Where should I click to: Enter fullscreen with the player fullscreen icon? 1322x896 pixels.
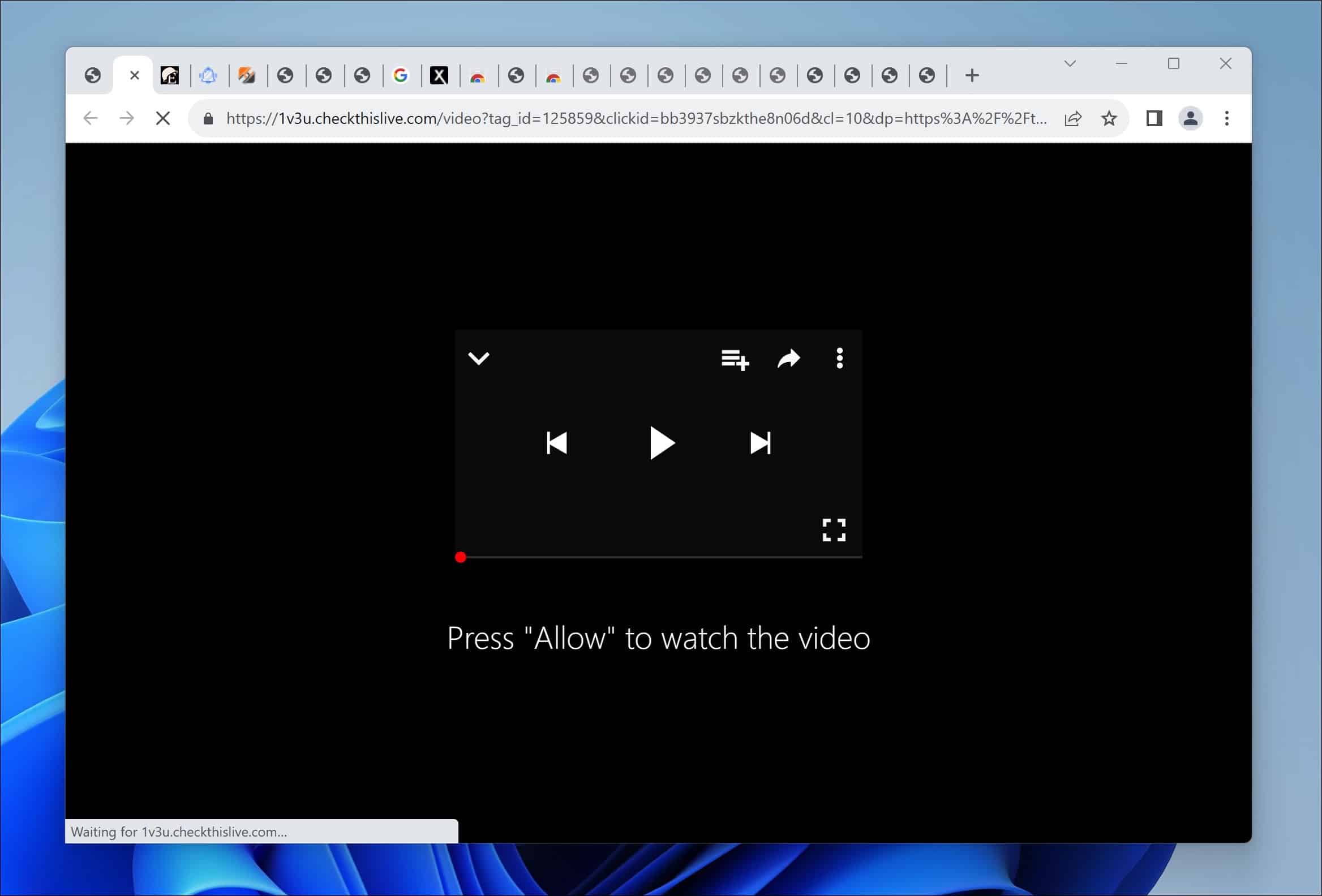[834, 530]
